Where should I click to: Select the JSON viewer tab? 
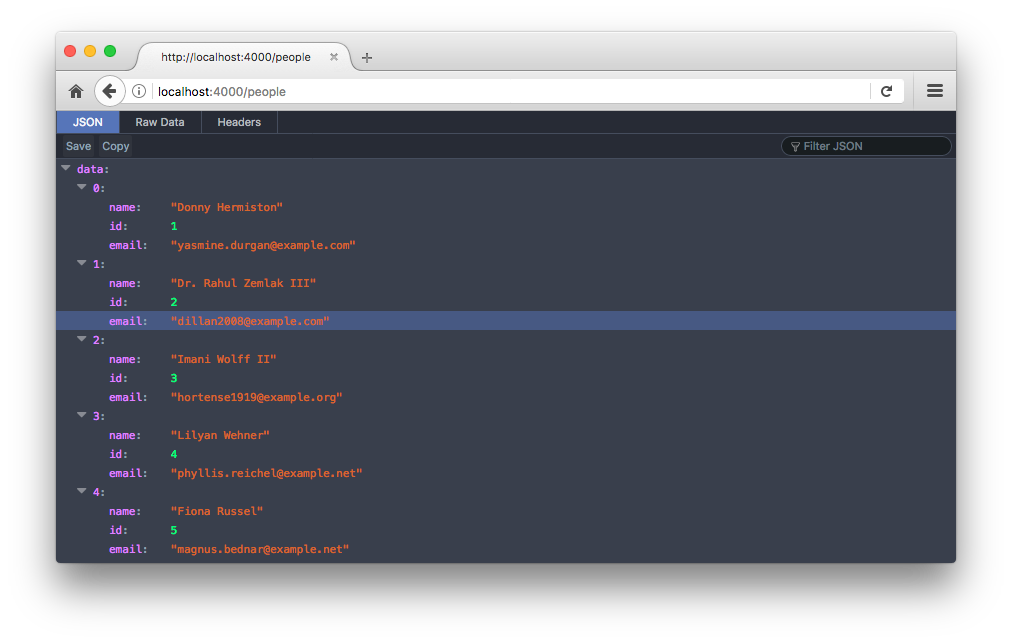[x=87, y=122]
